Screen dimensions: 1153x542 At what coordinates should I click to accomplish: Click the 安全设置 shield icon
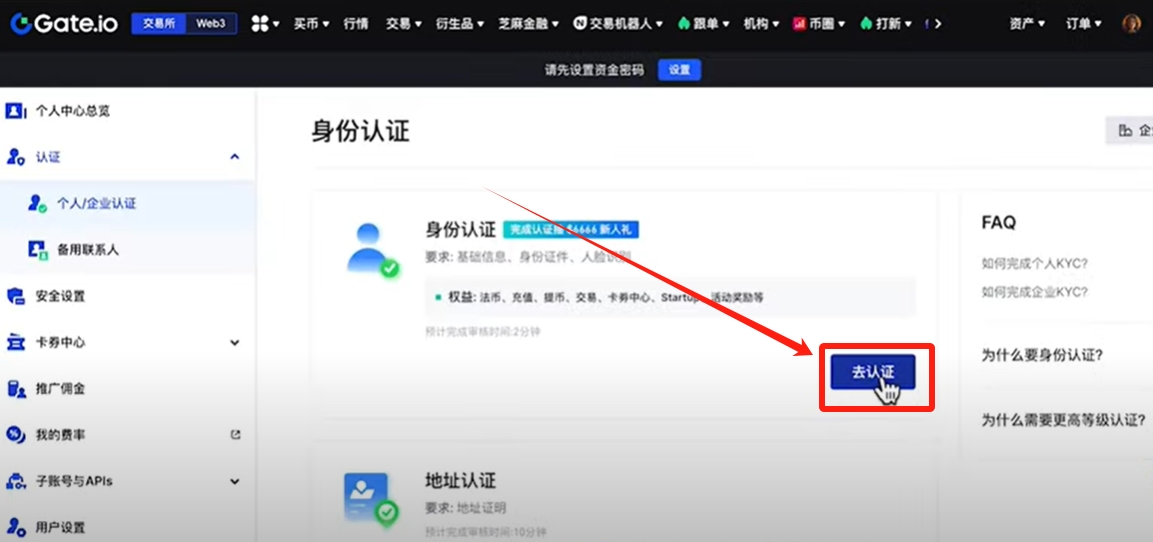(15, 296)
